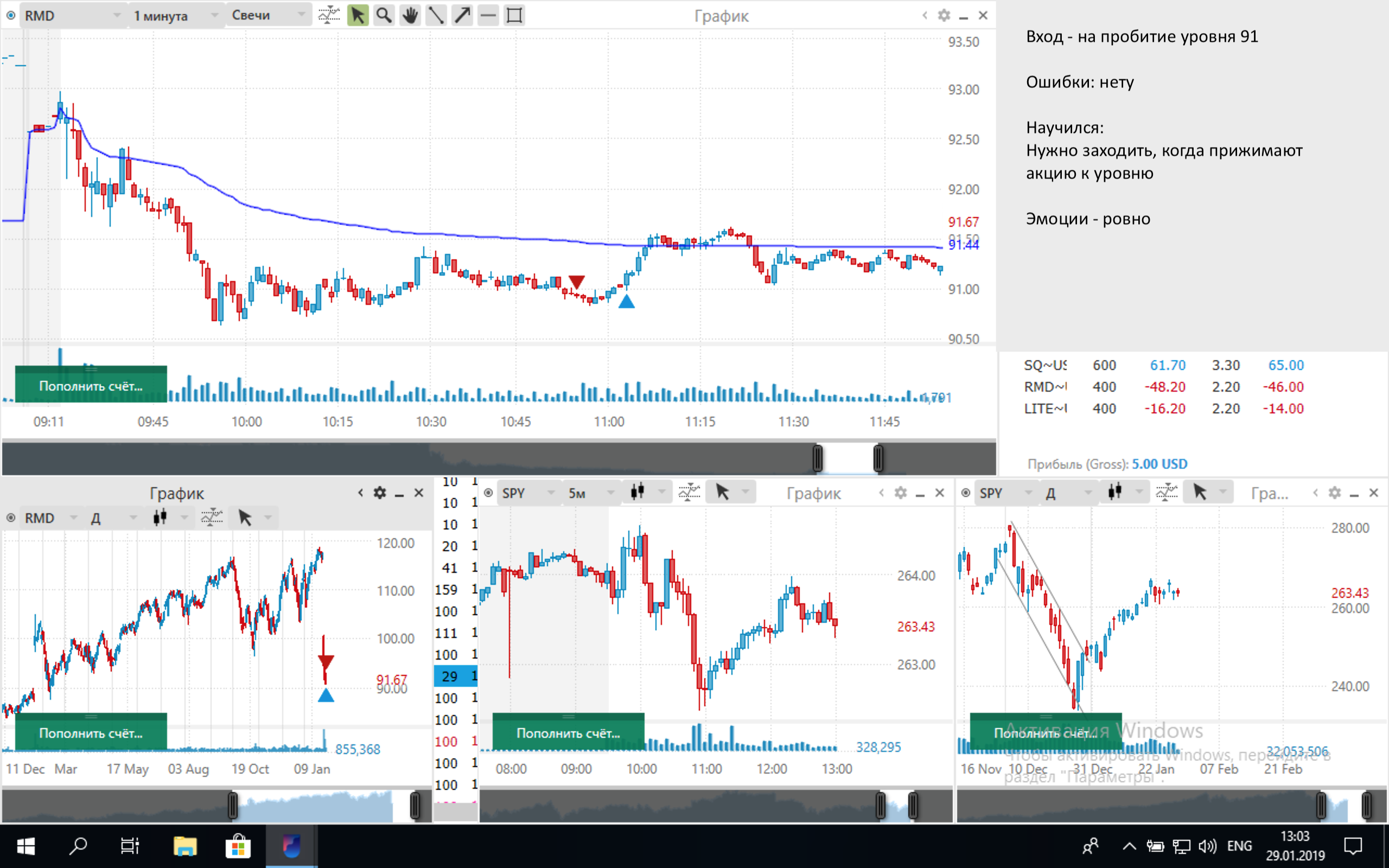
Task: Click the right range handle of SPY daily chart navigator
Action: (1367, 805)
